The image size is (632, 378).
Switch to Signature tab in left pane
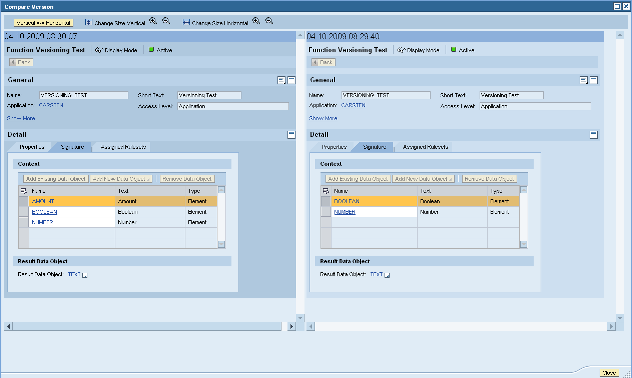point(72,147)
